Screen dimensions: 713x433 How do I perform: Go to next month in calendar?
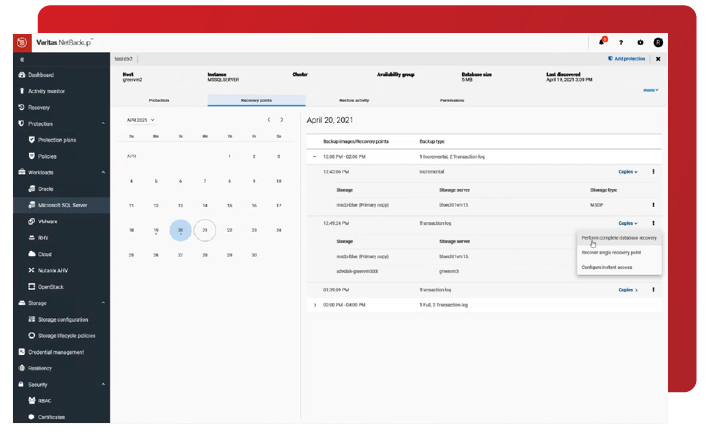(x=282, y=120)
